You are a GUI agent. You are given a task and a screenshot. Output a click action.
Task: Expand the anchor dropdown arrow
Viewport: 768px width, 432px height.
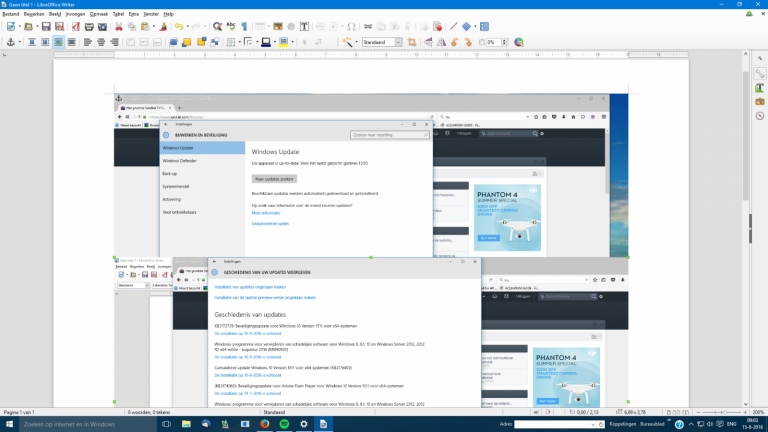[x=20, y=43]
